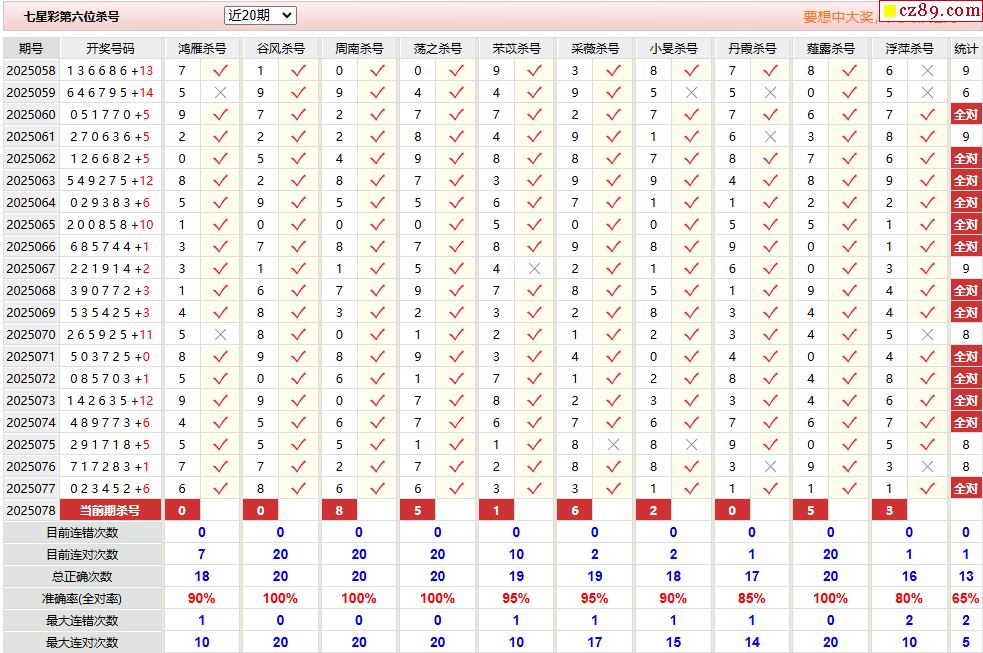Click the 准确率(全对率) row label

click(82, 599)
